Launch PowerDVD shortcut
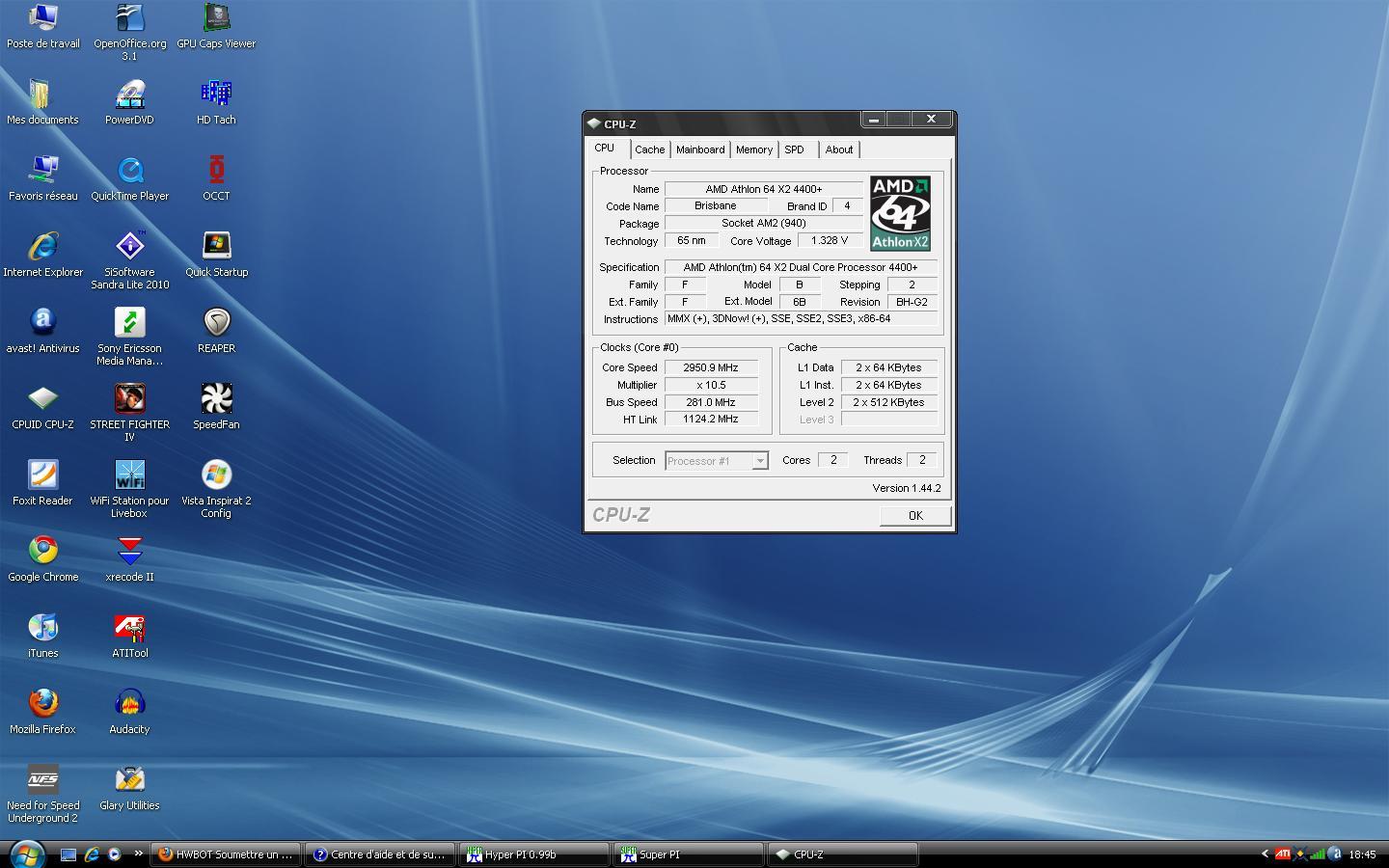The width and height of the screenshot is (1389, 868). pos(129,102)
